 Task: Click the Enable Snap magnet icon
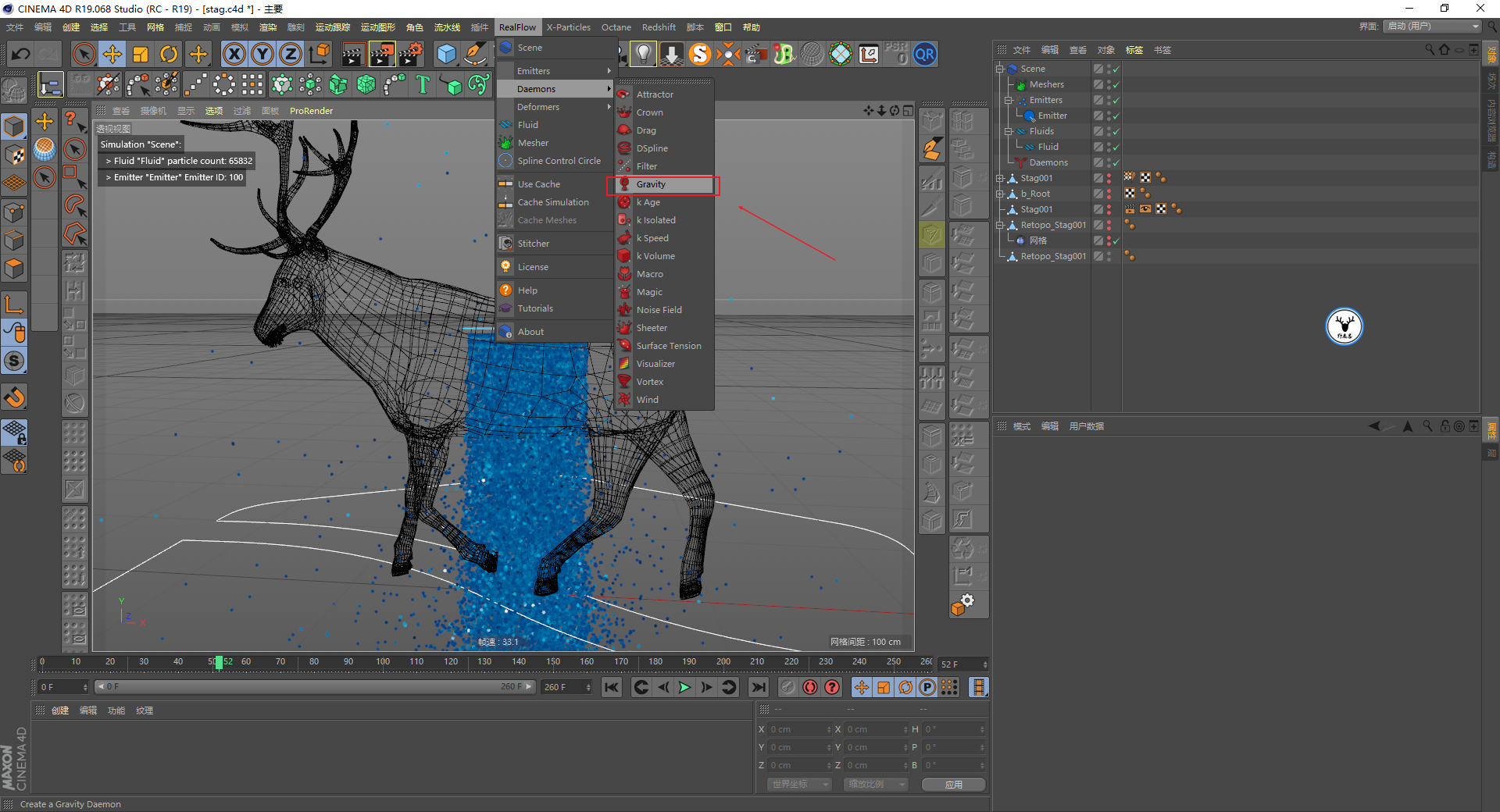pyautogui.click(x=14, y=398)
